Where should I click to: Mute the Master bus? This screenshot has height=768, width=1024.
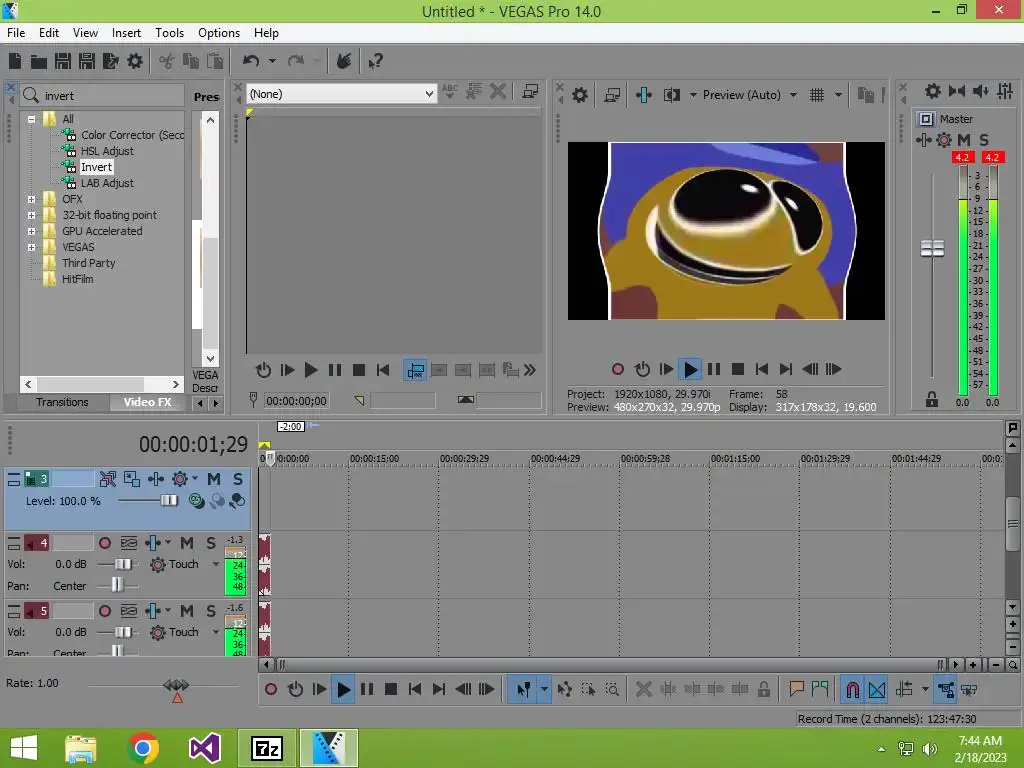pos(964,140)
